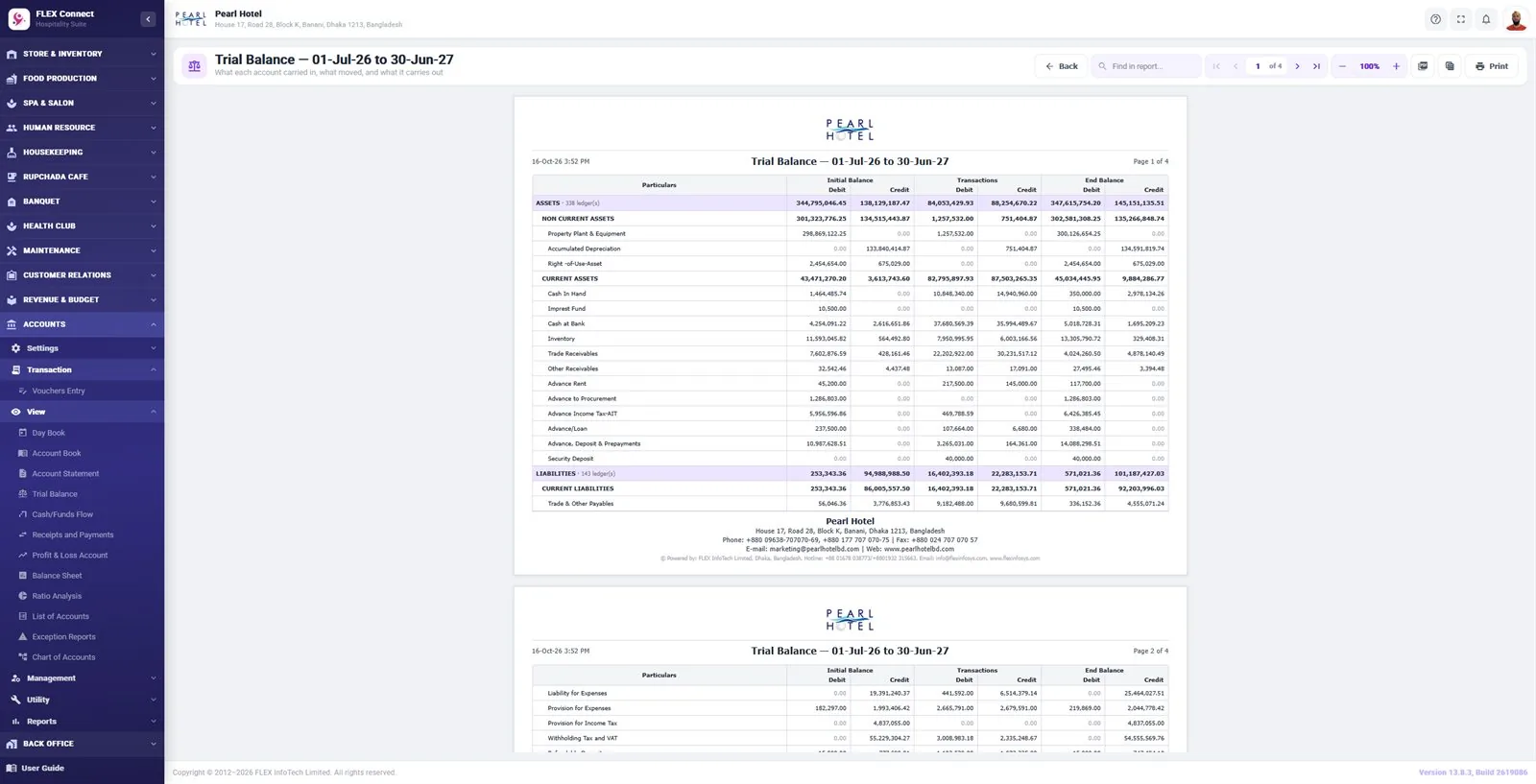
Task: Open Chart of Accounts
Action: click(63, 657)
